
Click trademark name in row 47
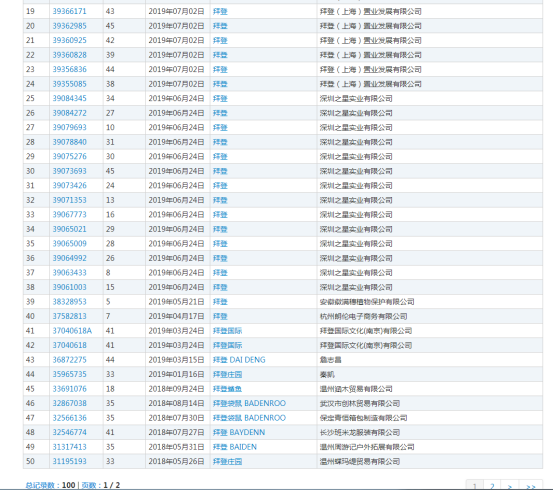coord(249,418)
